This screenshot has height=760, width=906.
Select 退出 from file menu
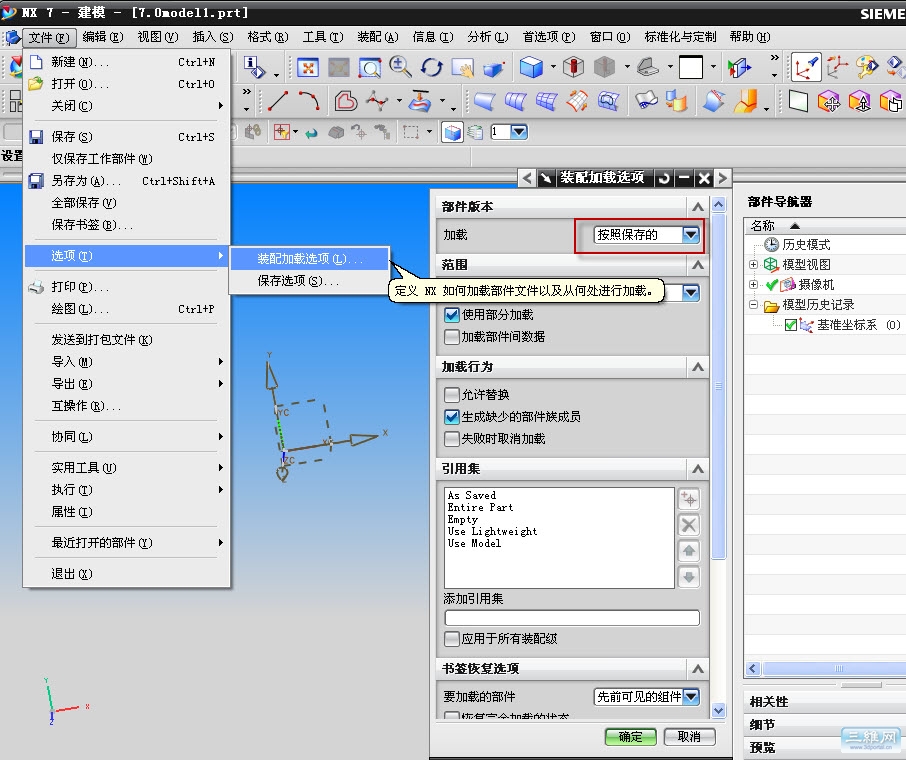point(125,574)
